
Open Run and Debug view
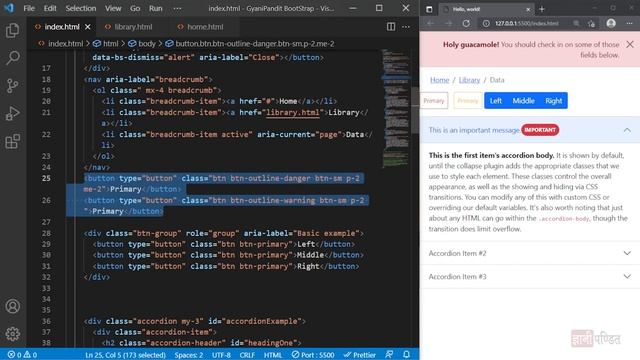point(13,113)
